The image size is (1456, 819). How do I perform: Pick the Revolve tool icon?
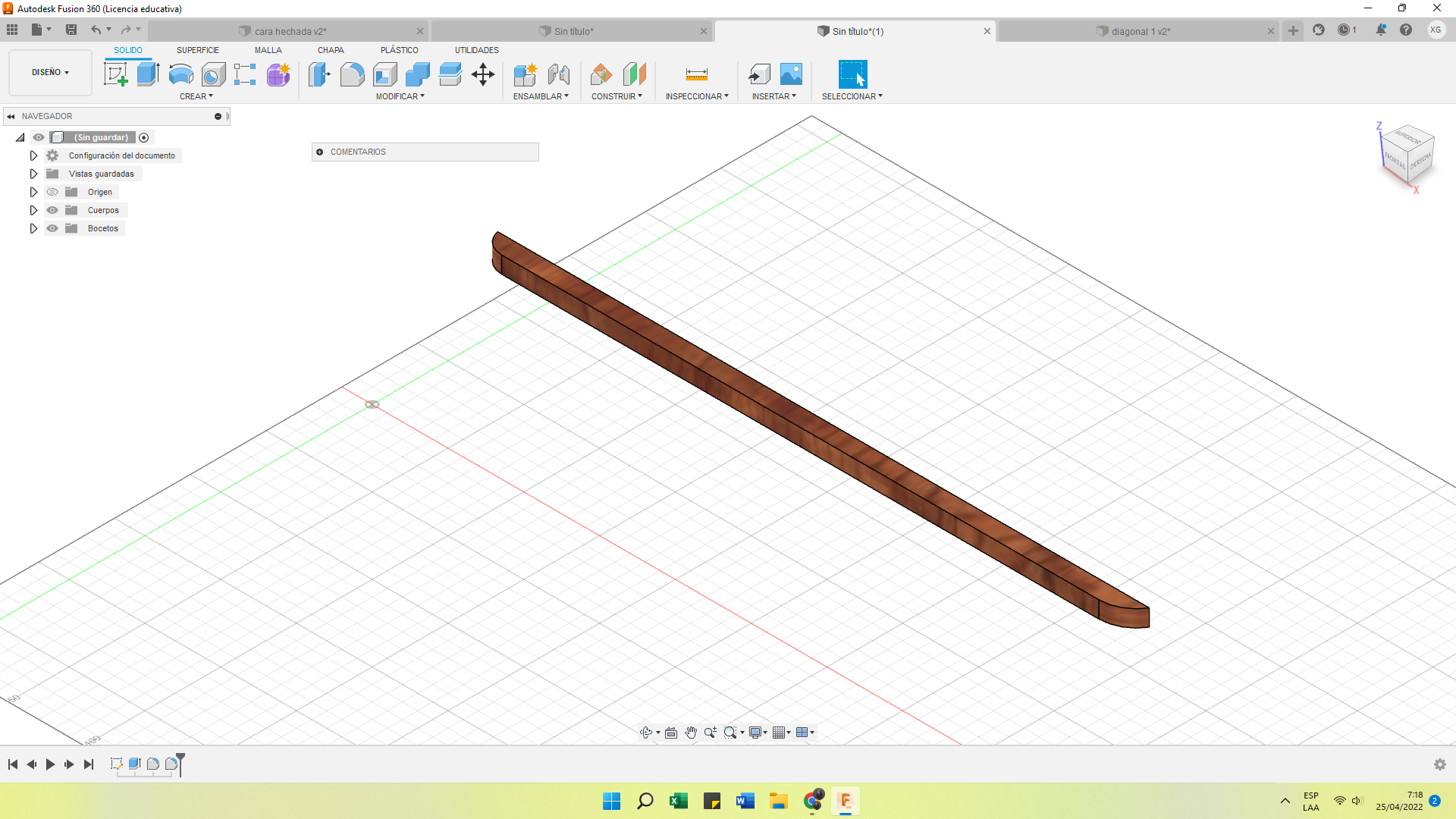point(180,74)
